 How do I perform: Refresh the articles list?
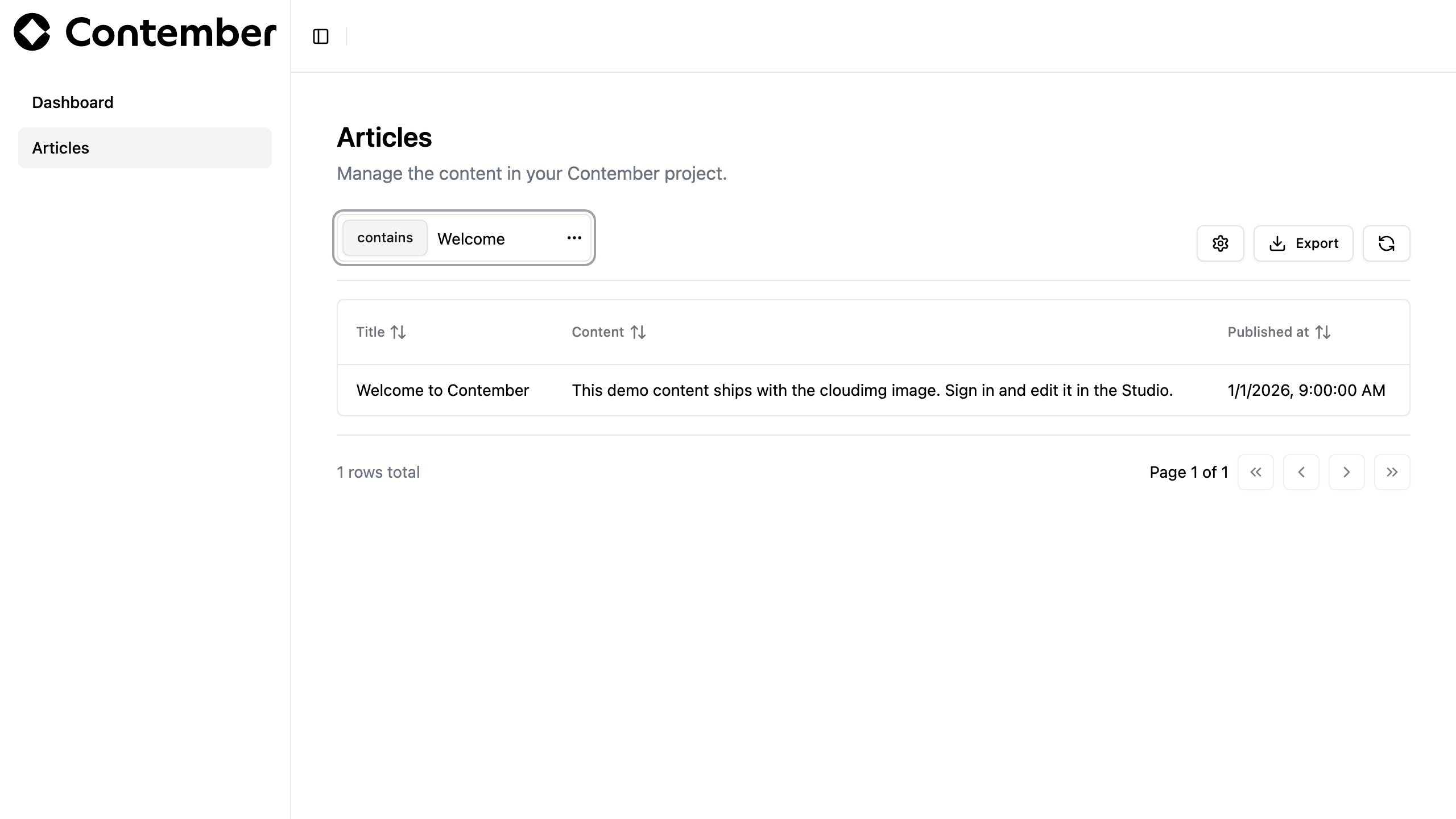coord(1386,243)
